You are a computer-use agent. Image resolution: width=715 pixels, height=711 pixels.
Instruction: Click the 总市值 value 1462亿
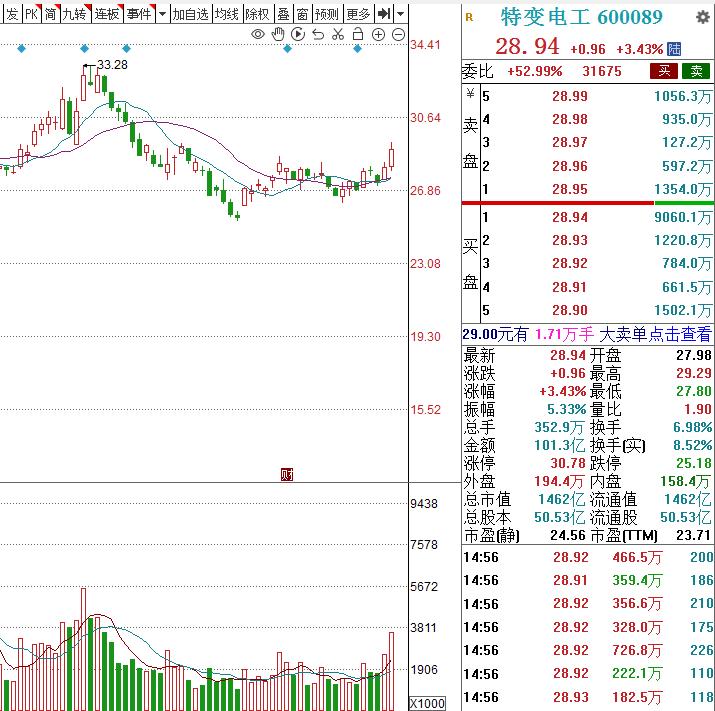[x=562, y=499]
